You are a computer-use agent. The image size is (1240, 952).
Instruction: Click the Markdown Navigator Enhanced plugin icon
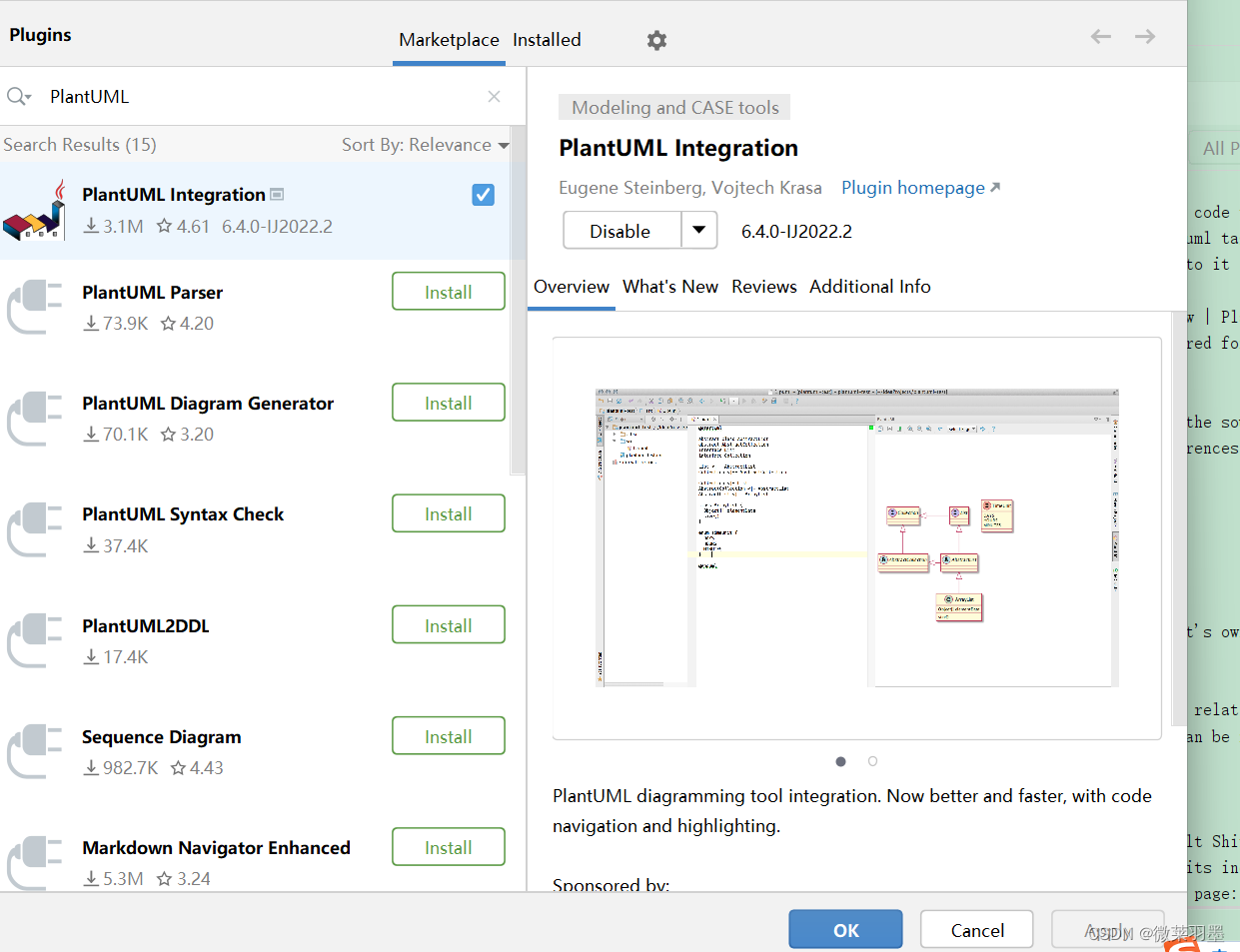pos(35,861)
